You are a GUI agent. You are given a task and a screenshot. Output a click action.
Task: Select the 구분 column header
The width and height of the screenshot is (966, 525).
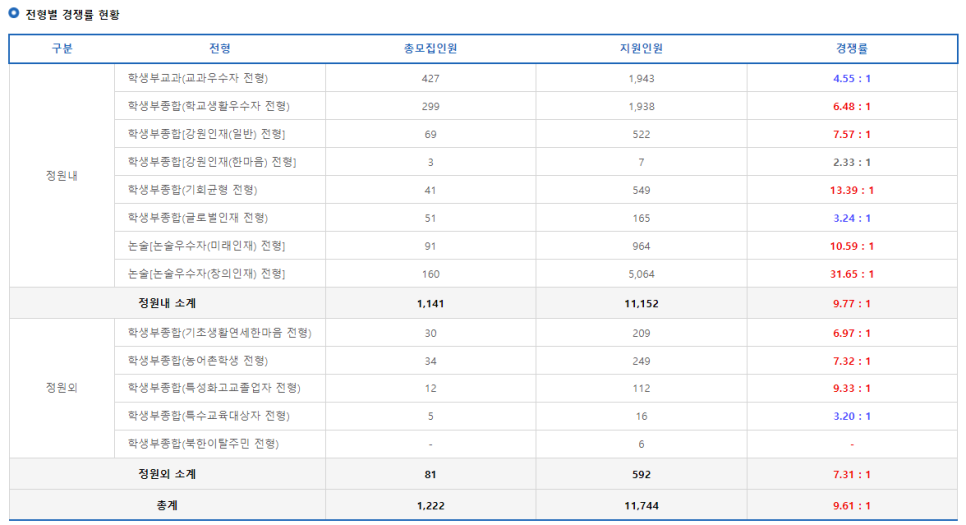62,48
